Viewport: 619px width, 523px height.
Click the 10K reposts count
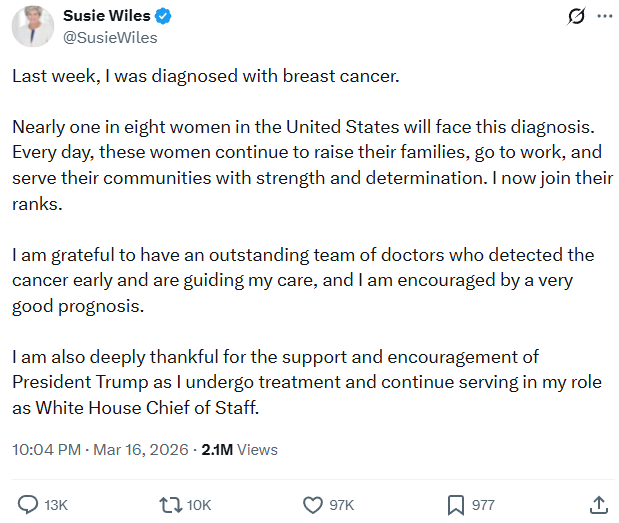(198, 505)
